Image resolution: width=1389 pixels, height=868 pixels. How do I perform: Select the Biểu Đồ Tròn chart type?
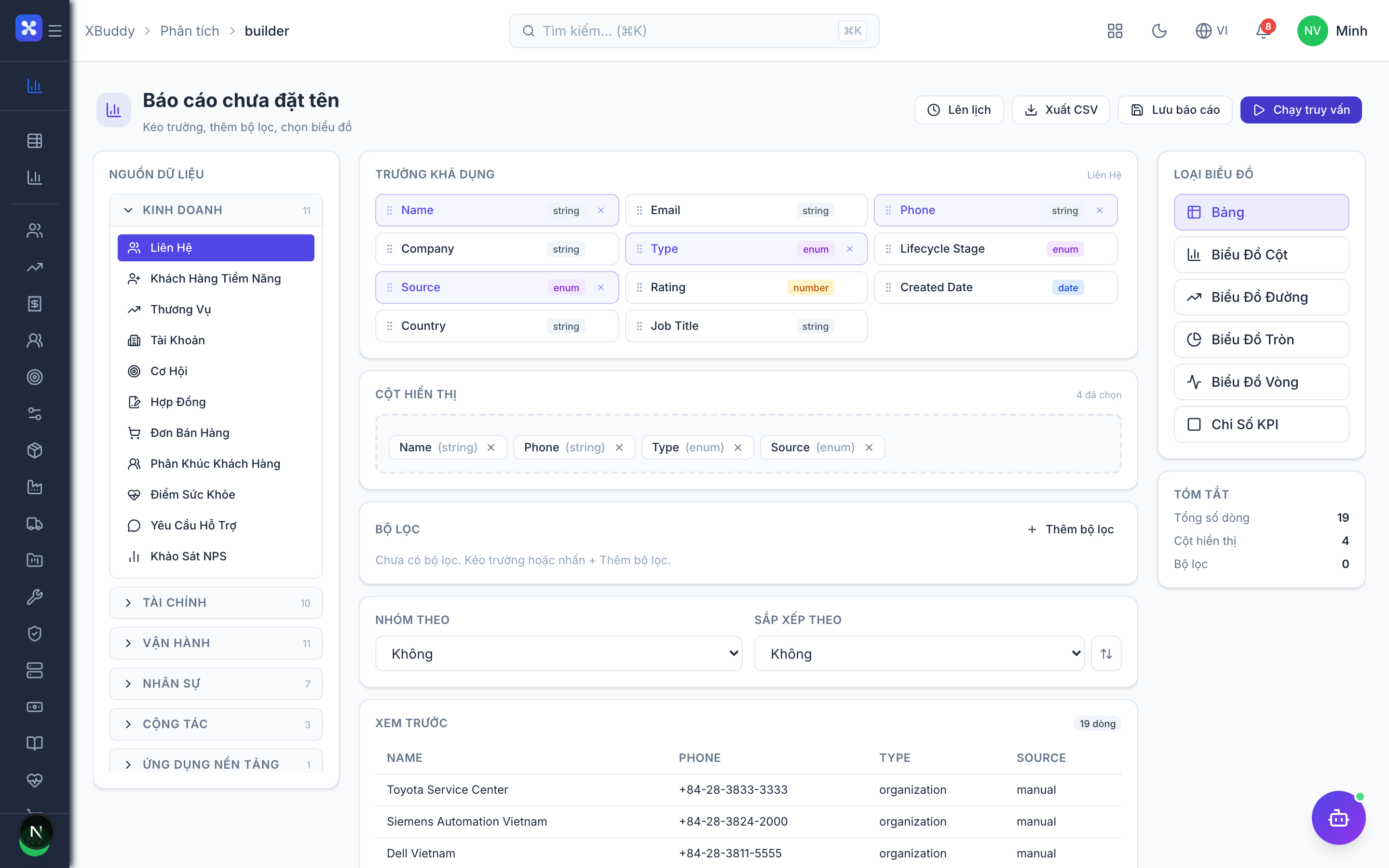[1261, 339]
